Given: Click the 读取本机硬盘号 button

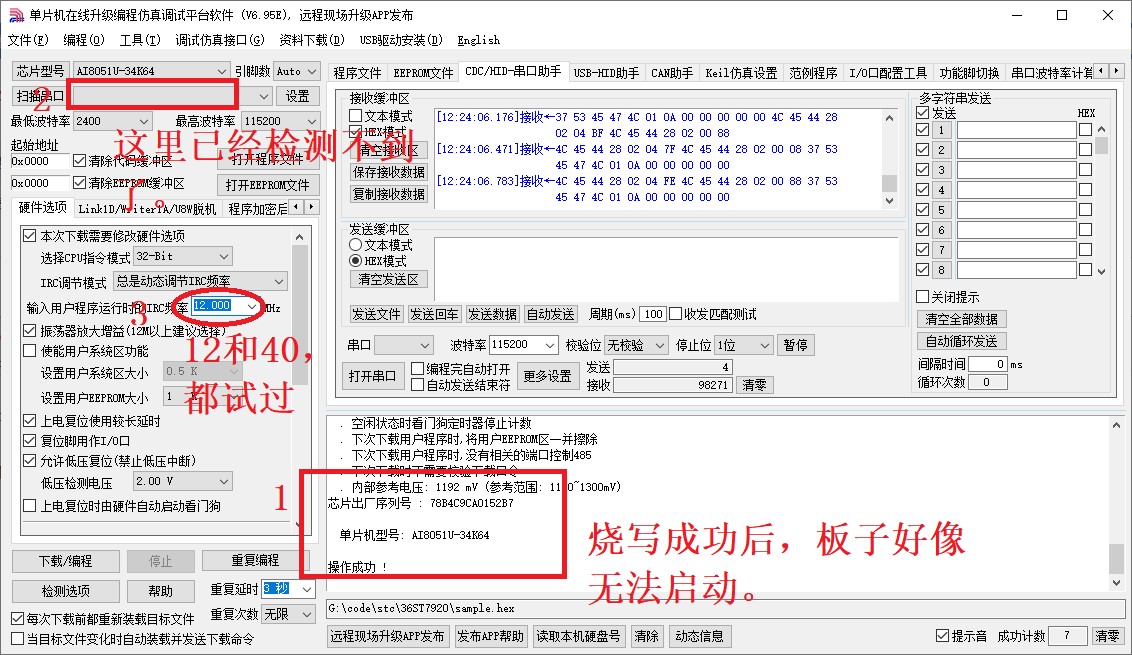Looking at the screenshot, I should pos(578,636).
